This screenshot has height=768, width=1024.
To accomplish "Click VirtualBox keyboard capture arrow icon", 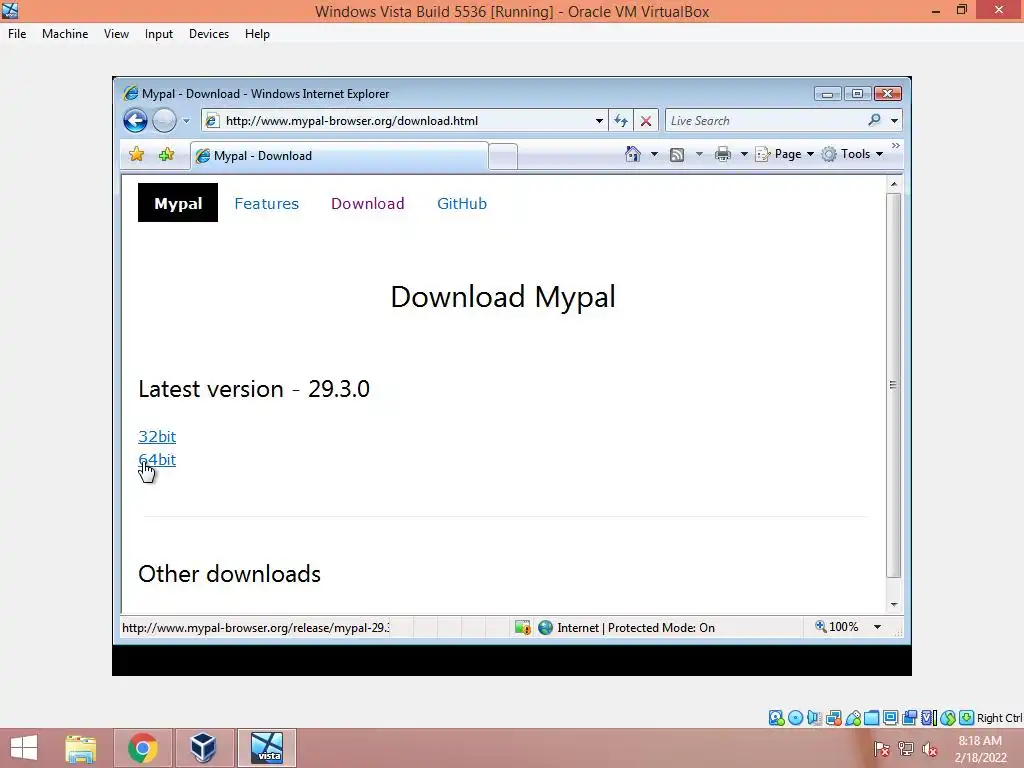I will (x=967, y=718).
